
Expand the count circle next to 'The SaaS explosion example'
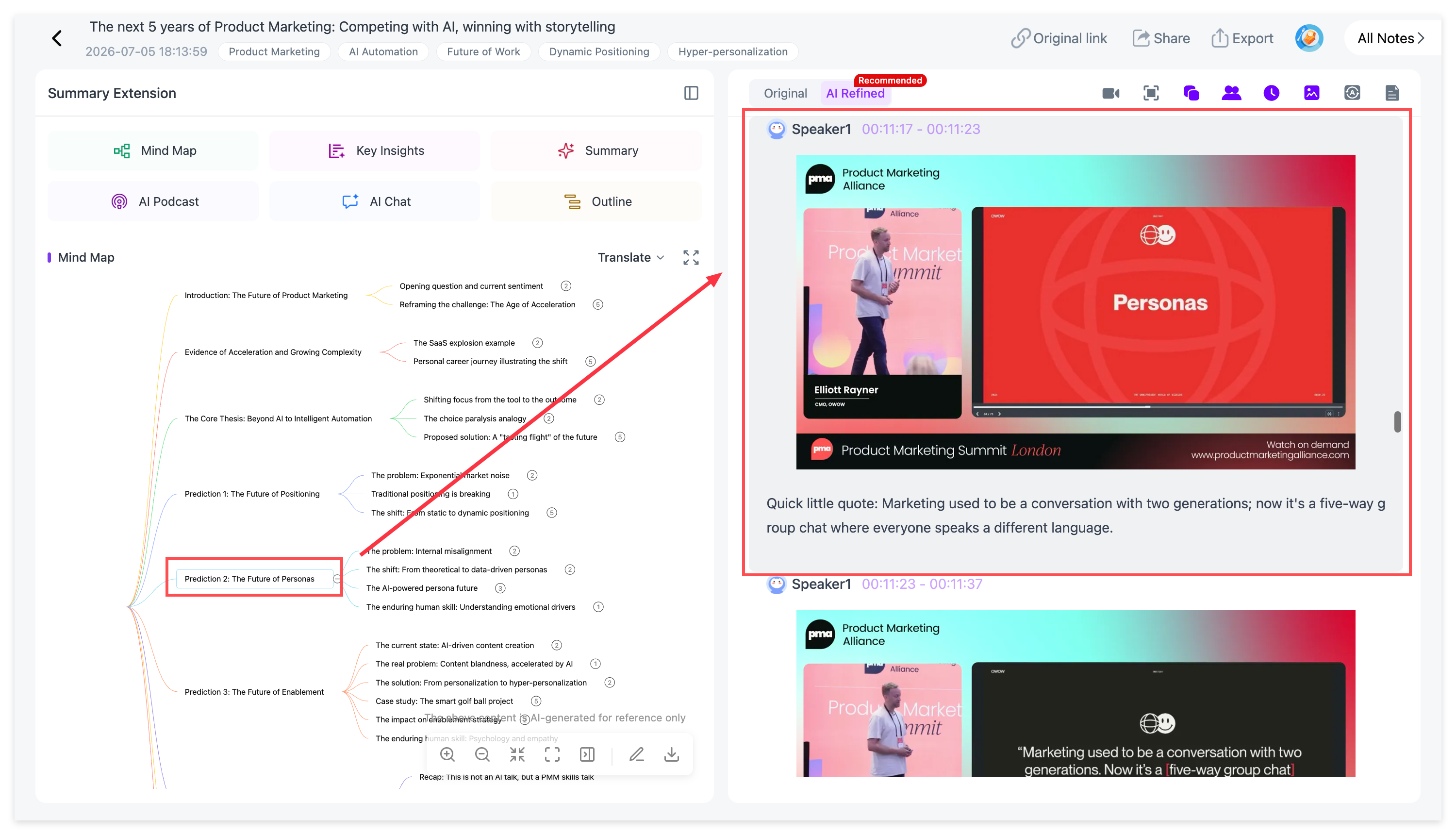(537, 343)
